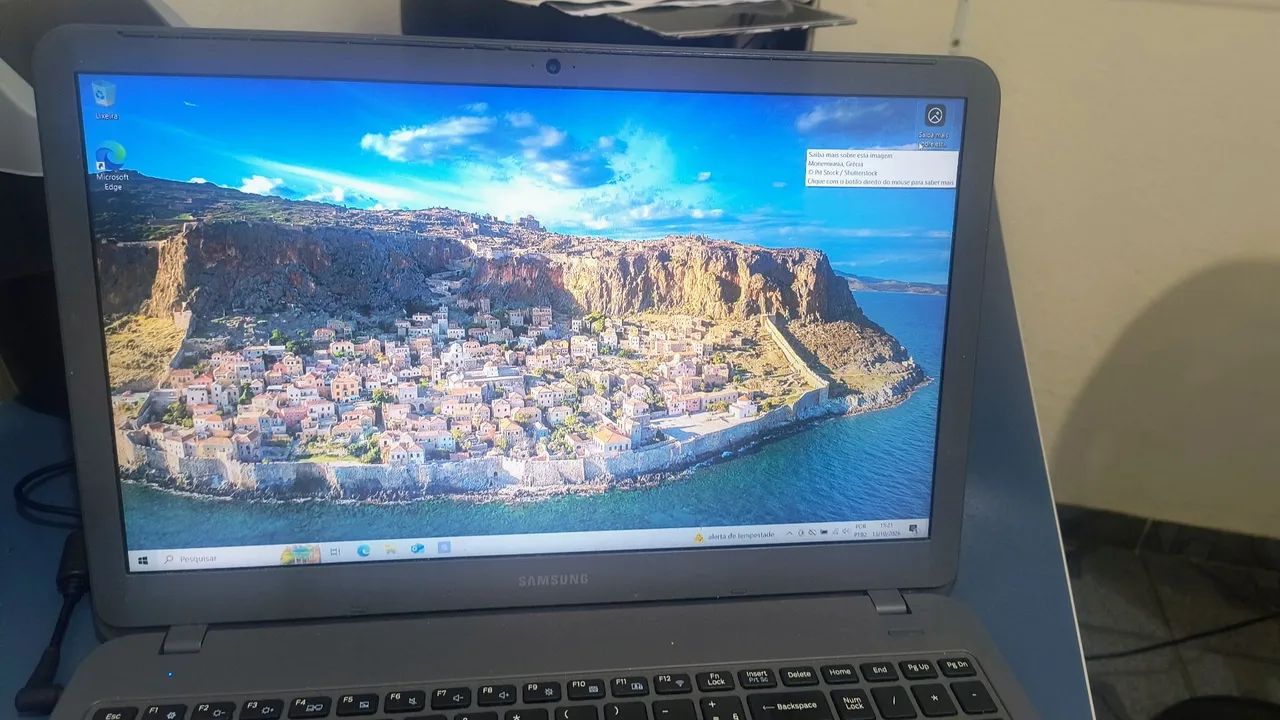Open the clock and date showing 15:21
The height and width of the screenshot is (720, 1280).
[x=886, y=529]
